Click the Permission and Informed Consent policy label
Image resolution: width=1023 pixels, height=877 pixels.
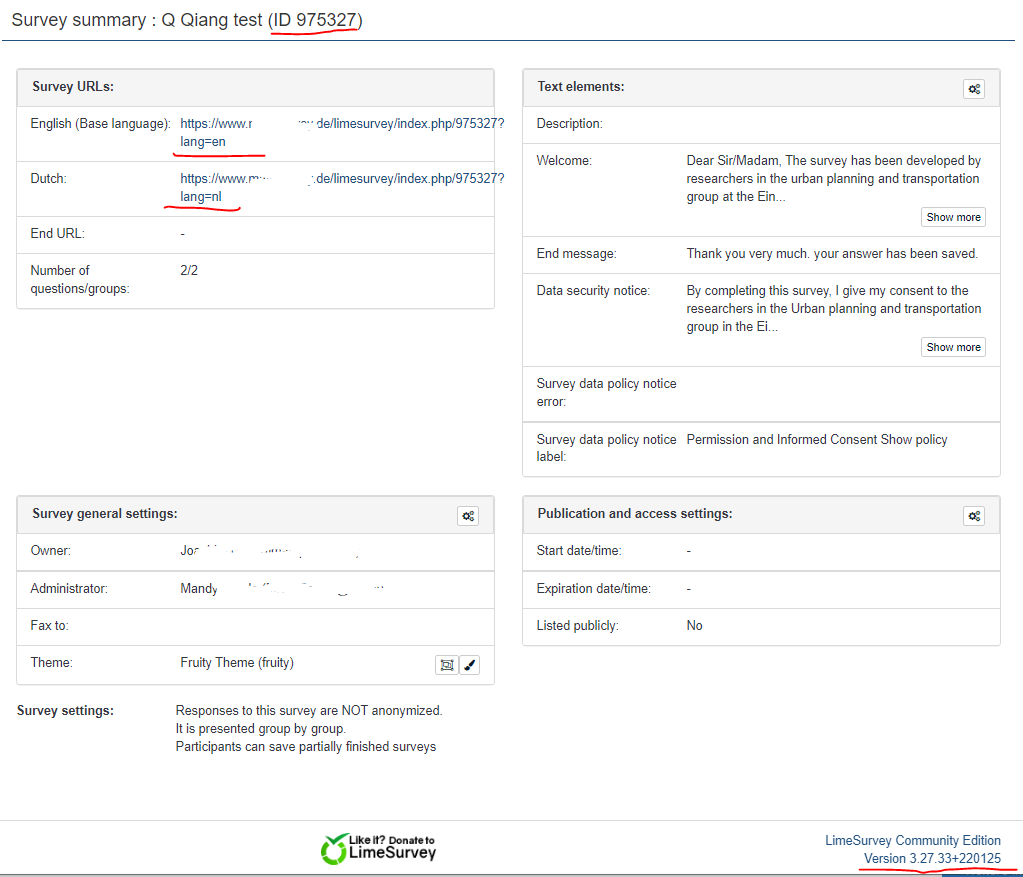click(816, 440)
